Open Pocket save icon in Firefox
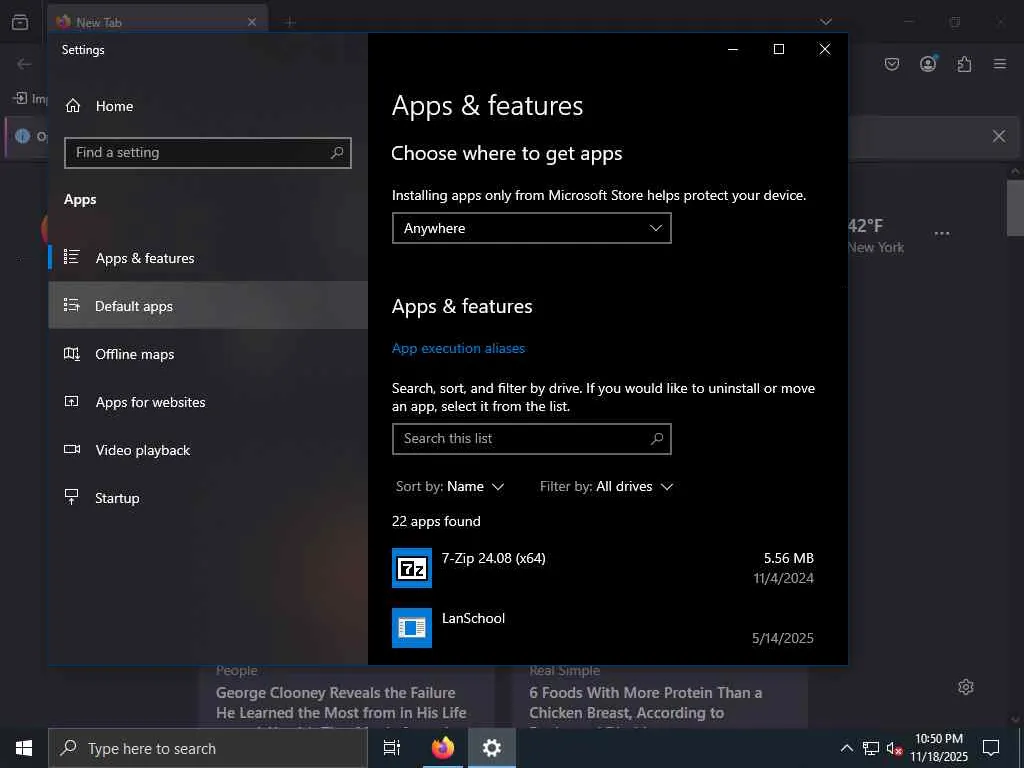1024x768 pixels. pyautogui.click(x=892, y=64)
